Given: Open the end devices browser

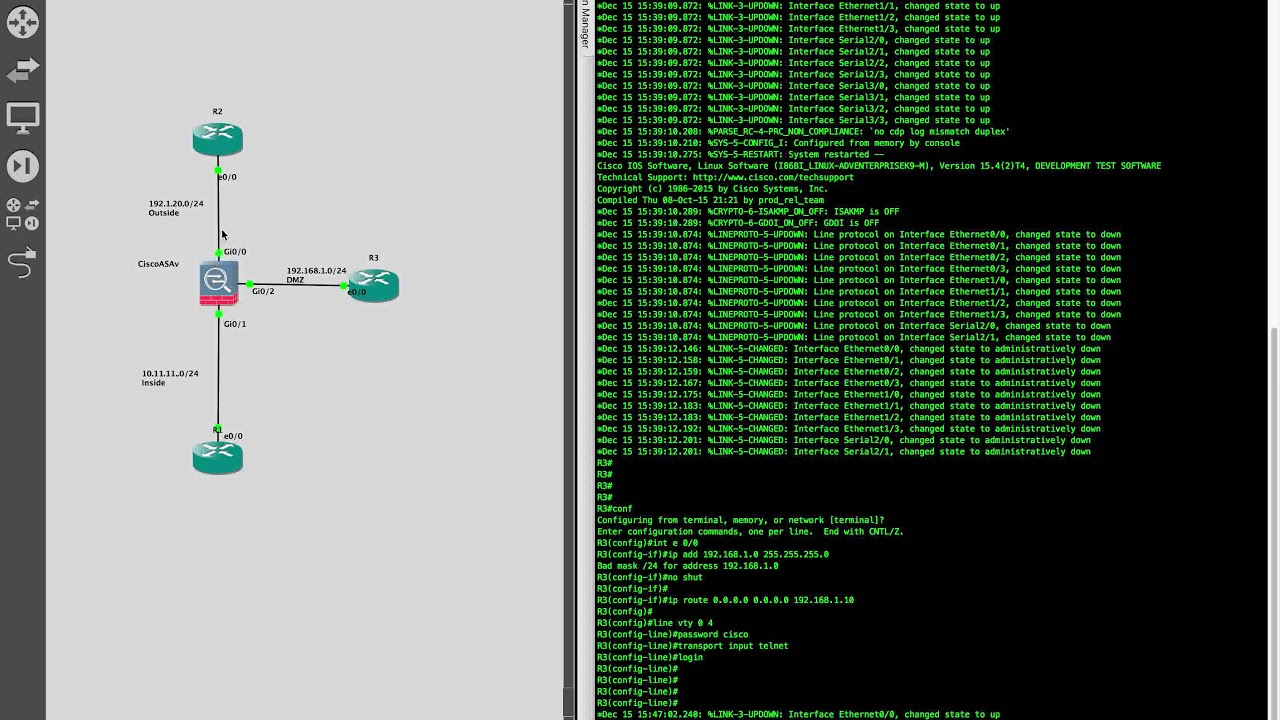Looking at the screenshot, I should click(22, 117).
